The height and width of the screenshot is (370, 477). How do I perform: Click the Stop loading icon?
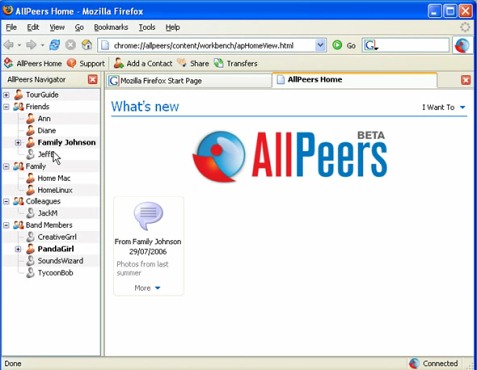(70, 45)
